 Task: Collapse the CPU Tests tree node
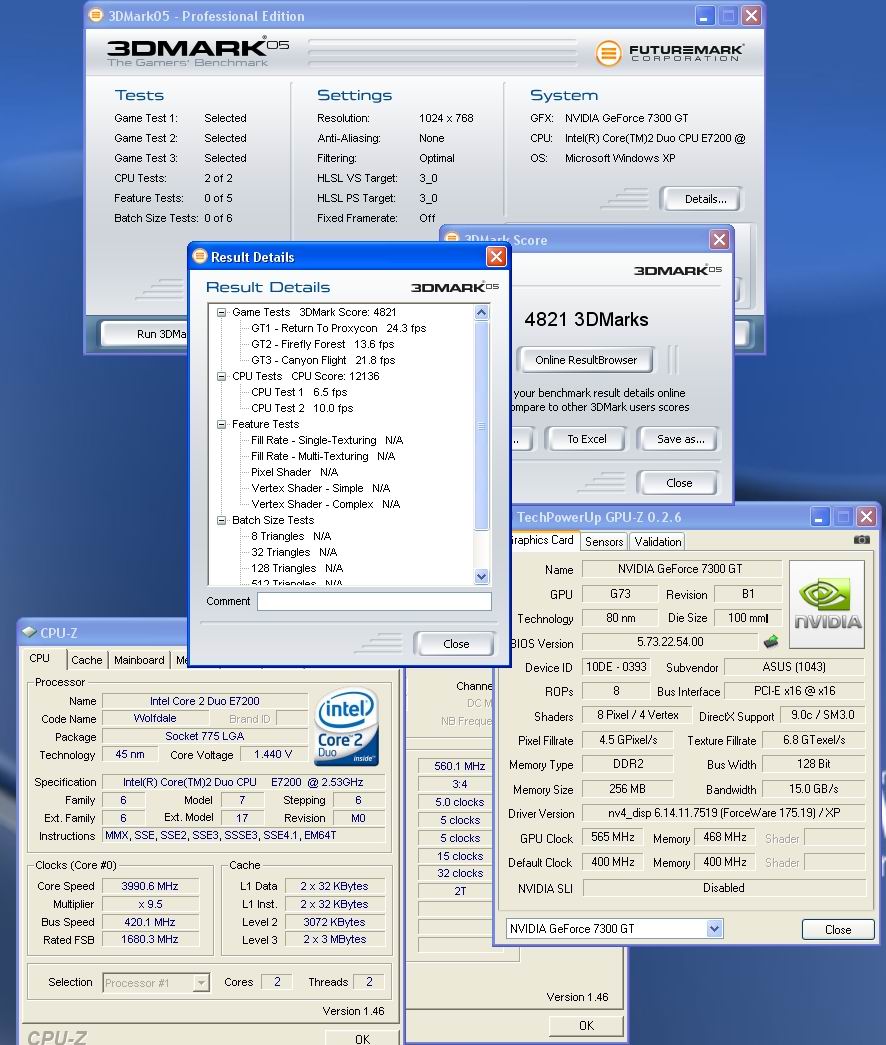[221, 376]
